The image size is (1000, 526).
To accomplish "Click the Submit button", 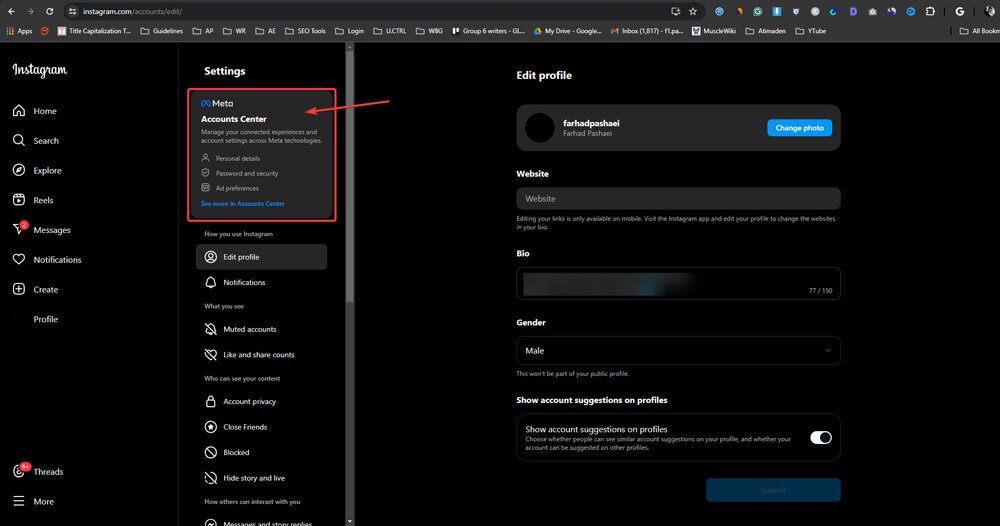I will (x=773, y=490).
